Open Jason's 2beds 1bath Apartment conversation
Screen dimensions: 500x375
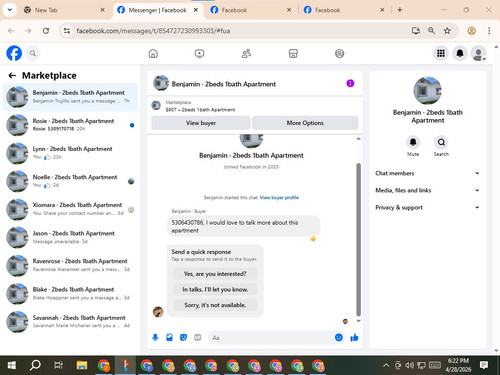tap(70, 237)
